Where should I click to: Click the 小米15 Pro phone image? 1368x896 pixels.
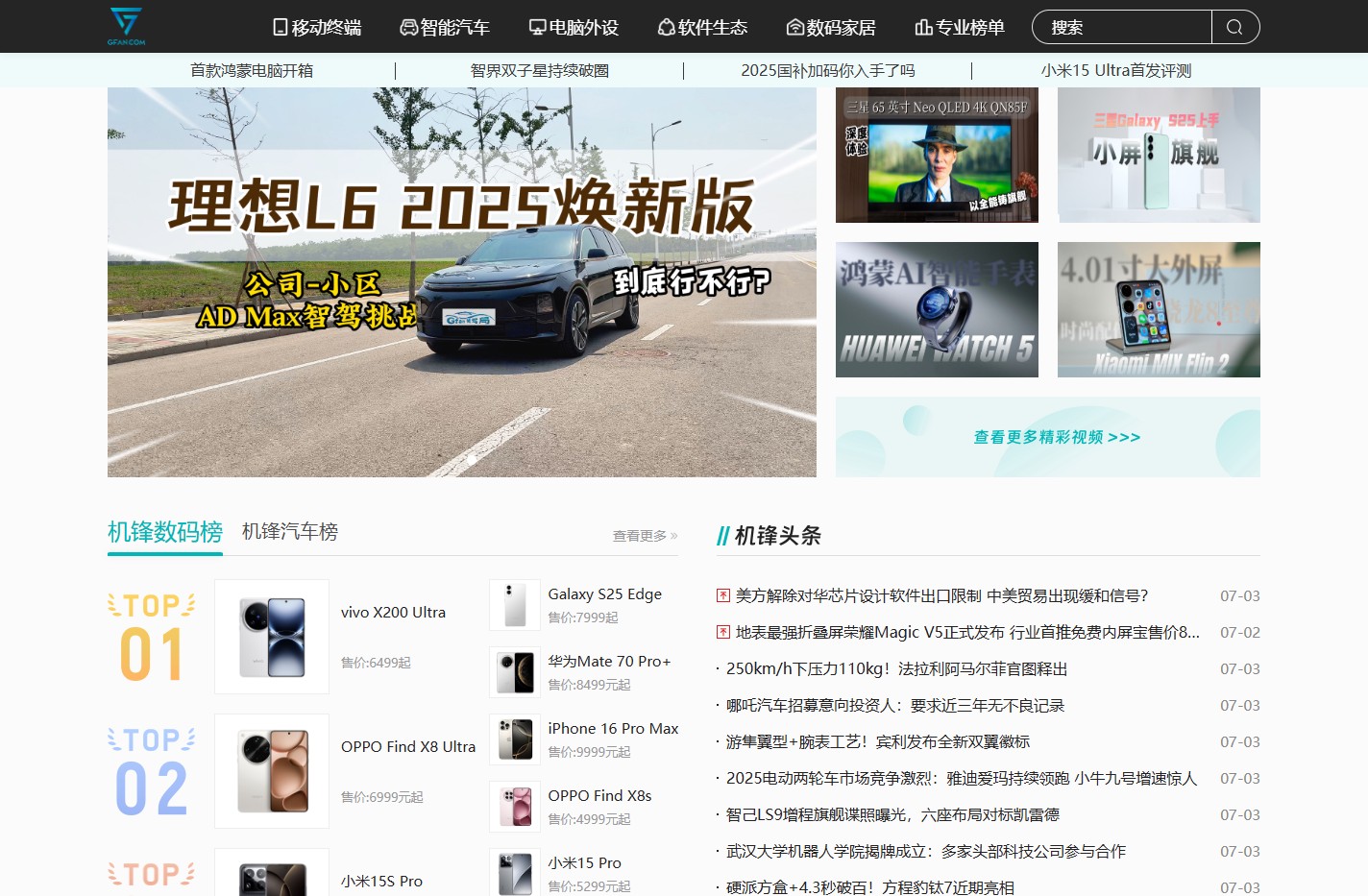pos(515,872)
